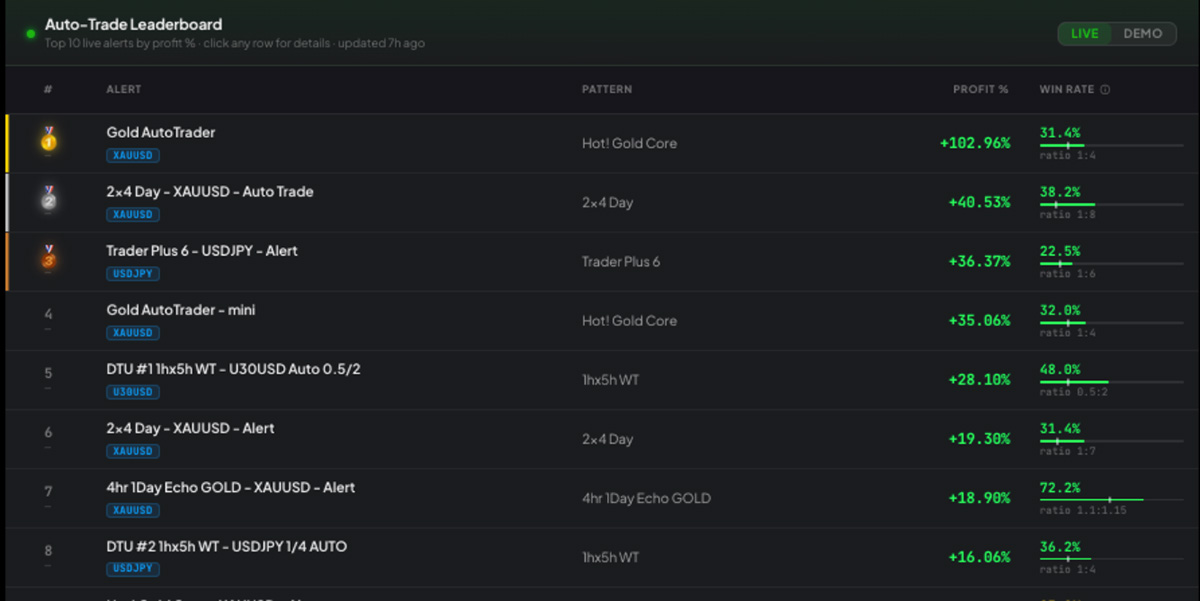Select the USDJPY tag under Trader Plus 6

[x=133, y=274]
